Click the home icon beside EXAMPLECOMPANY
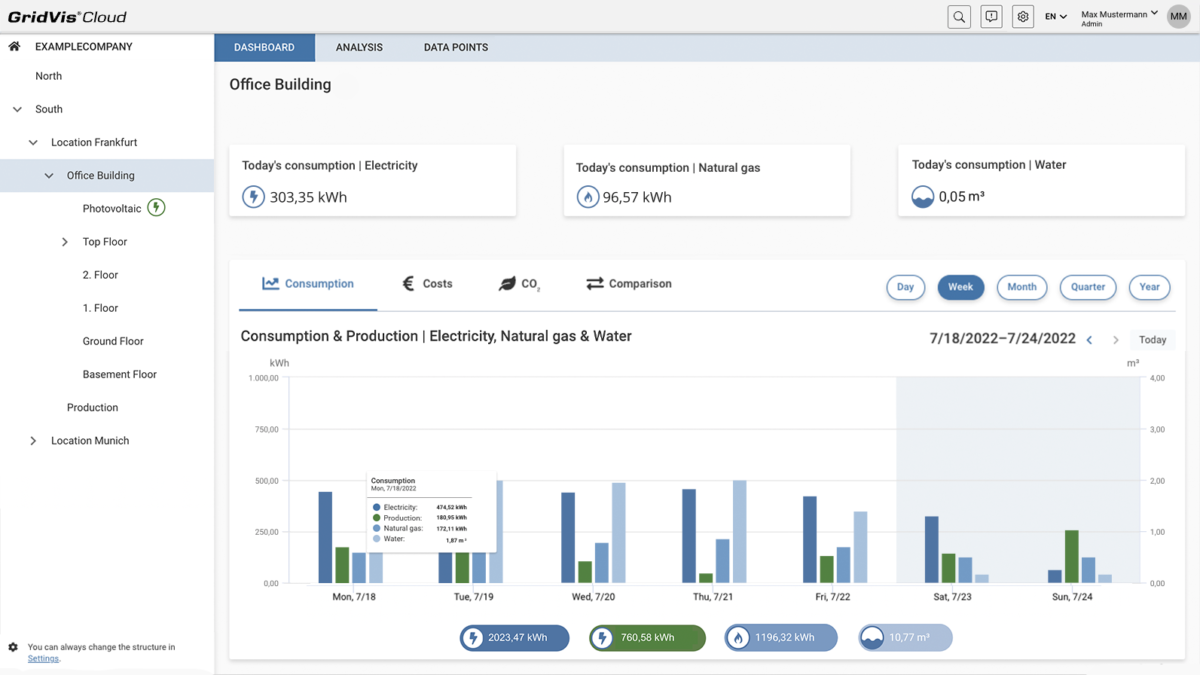 [15, 47]
